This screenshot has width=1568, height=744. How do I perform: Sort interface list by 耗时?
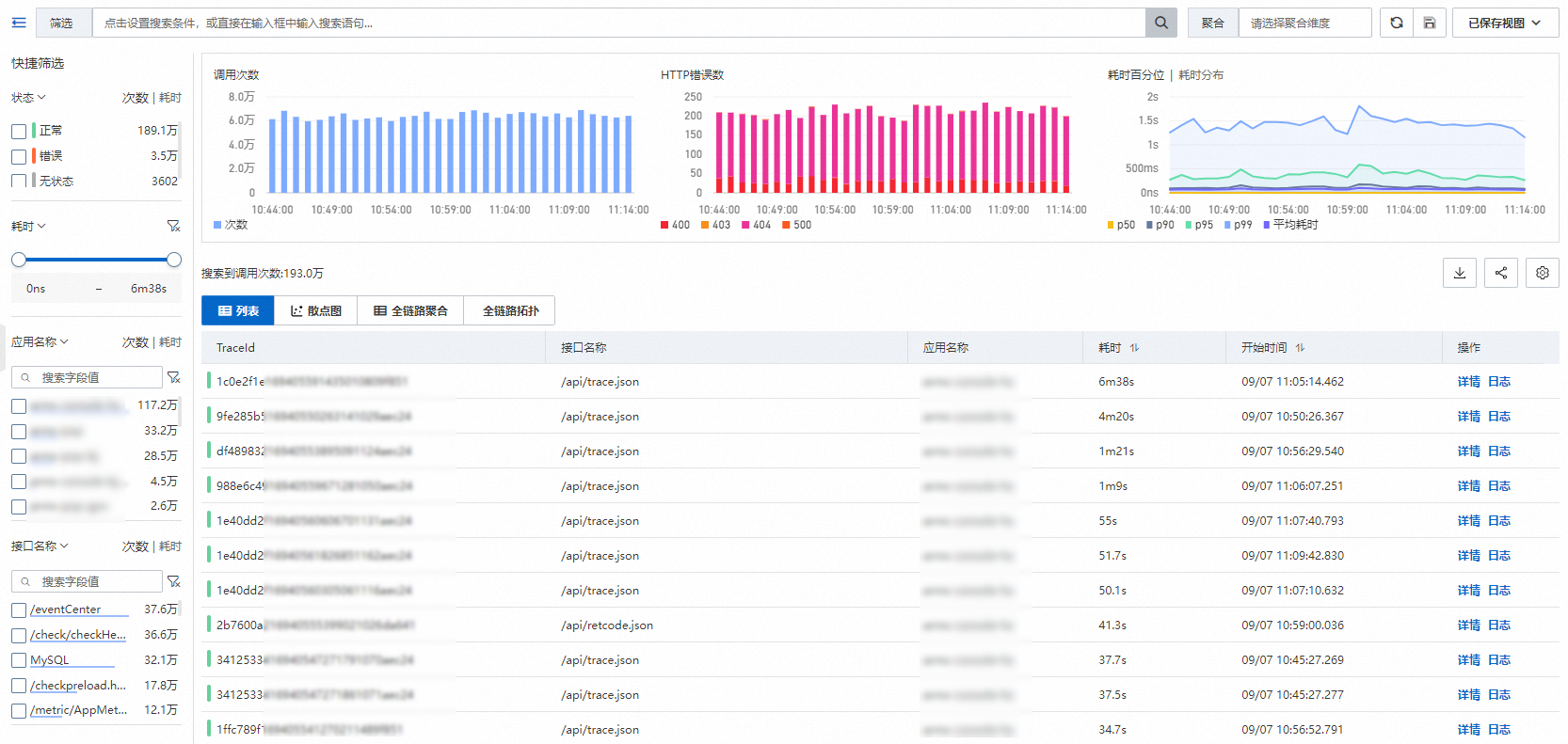(x=170, y=546)
